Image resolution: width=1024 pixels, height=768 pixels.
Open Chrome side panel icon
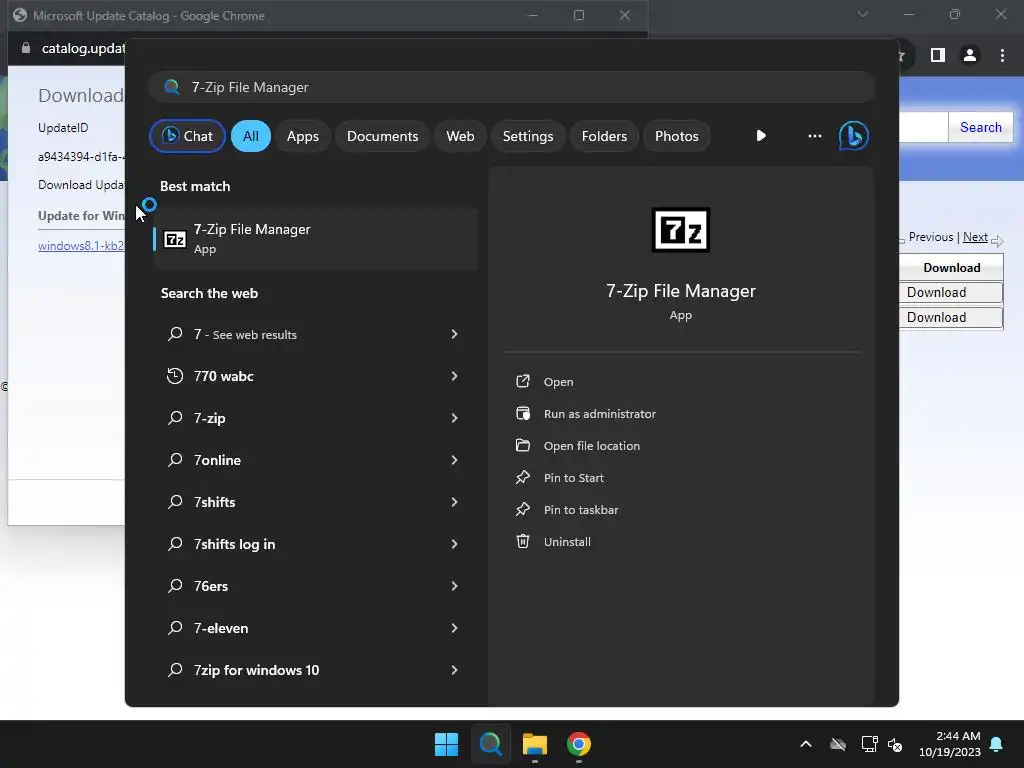938,56
